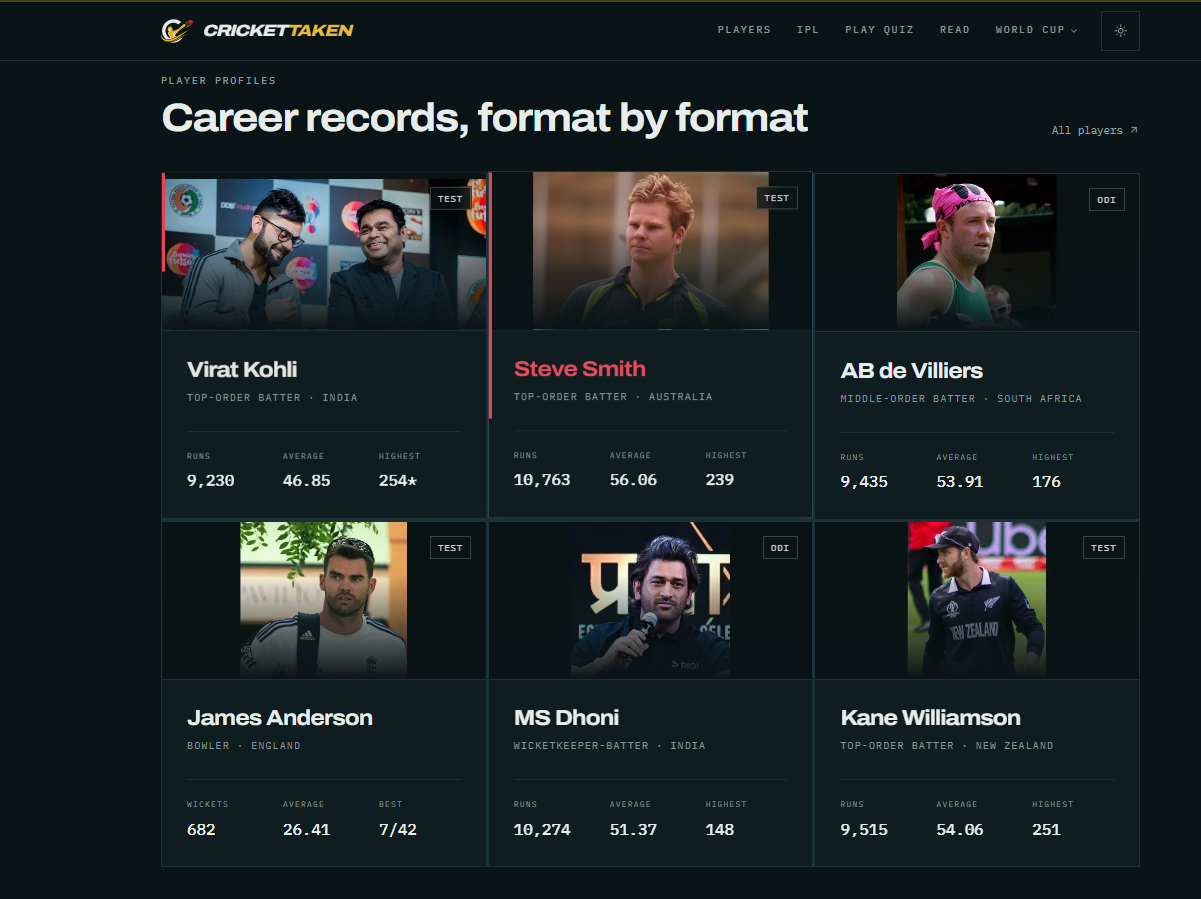The width and height of the screenshot is (1201, 899).
Task: Open James Anderson's profile name link
Action: click(280, 717)
